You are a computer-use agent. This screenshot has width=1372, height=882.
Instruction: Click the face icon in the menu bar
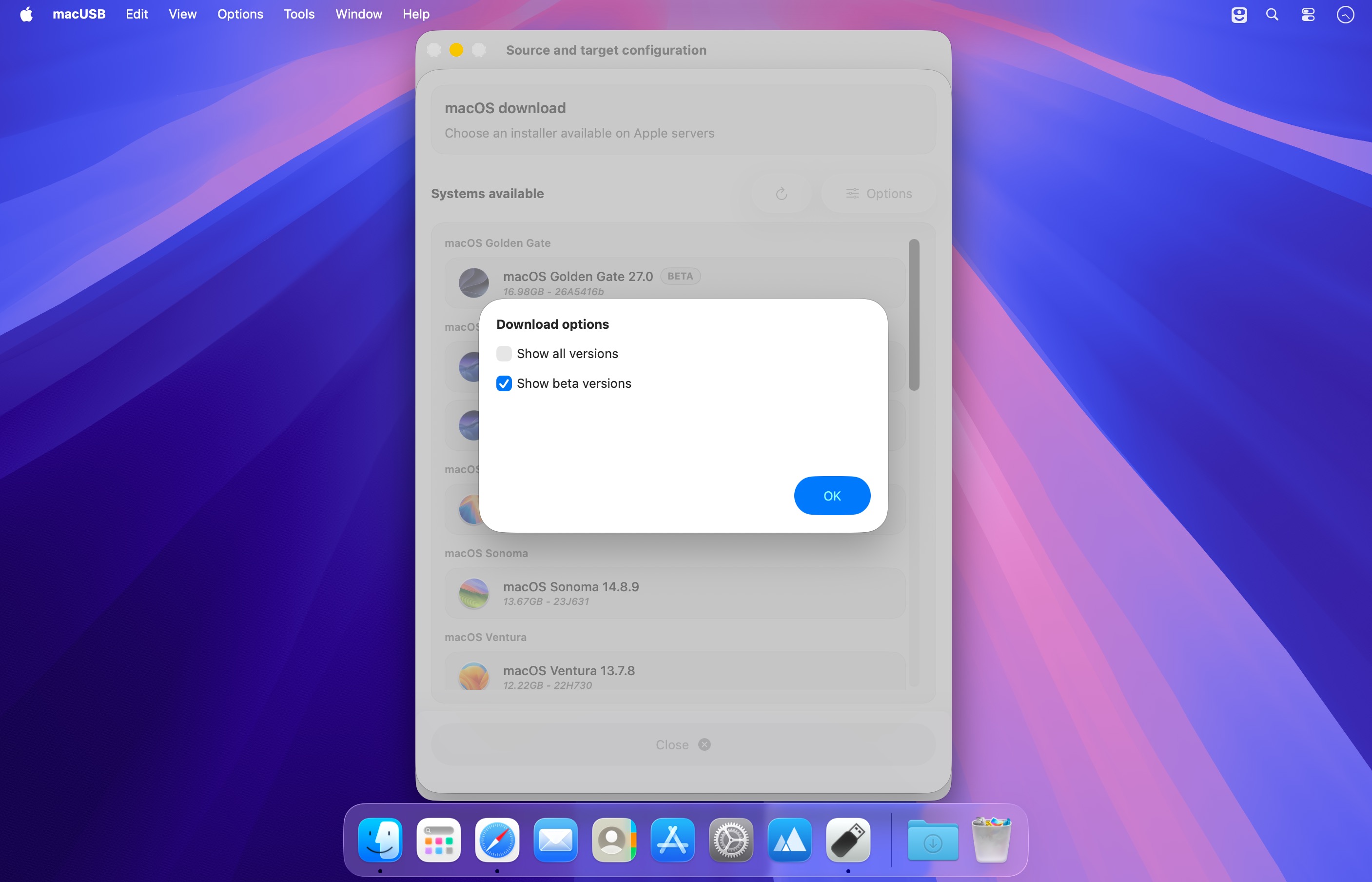1238,14
